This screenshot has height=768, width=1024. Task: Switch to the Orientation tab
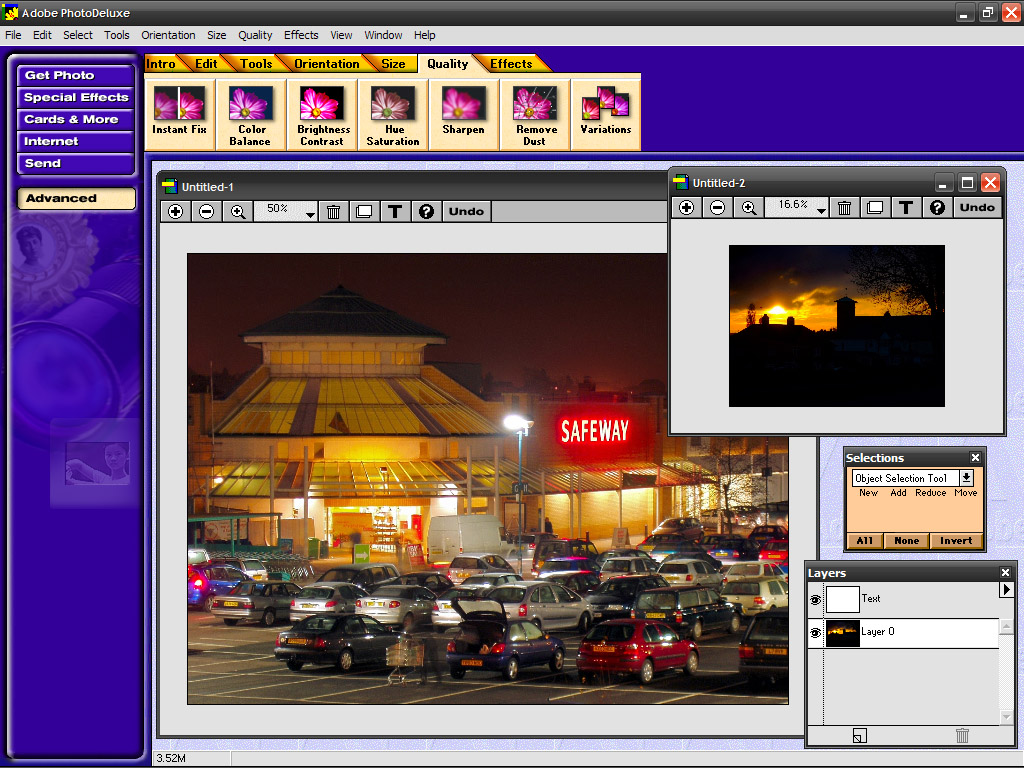(326, 62)
